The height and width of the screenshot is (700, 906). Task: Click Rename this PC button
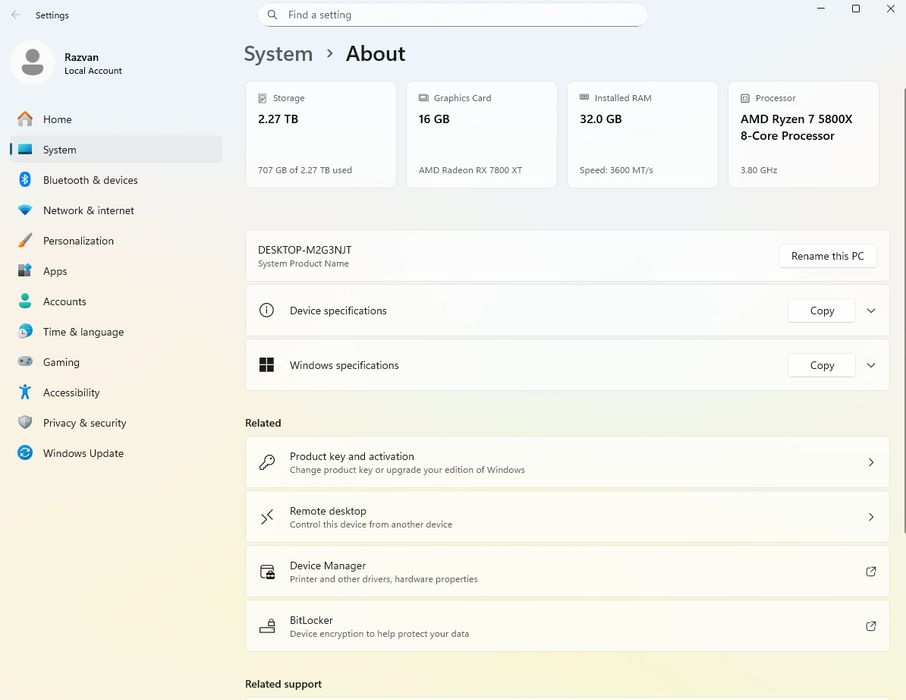click(x=827, y=256)
